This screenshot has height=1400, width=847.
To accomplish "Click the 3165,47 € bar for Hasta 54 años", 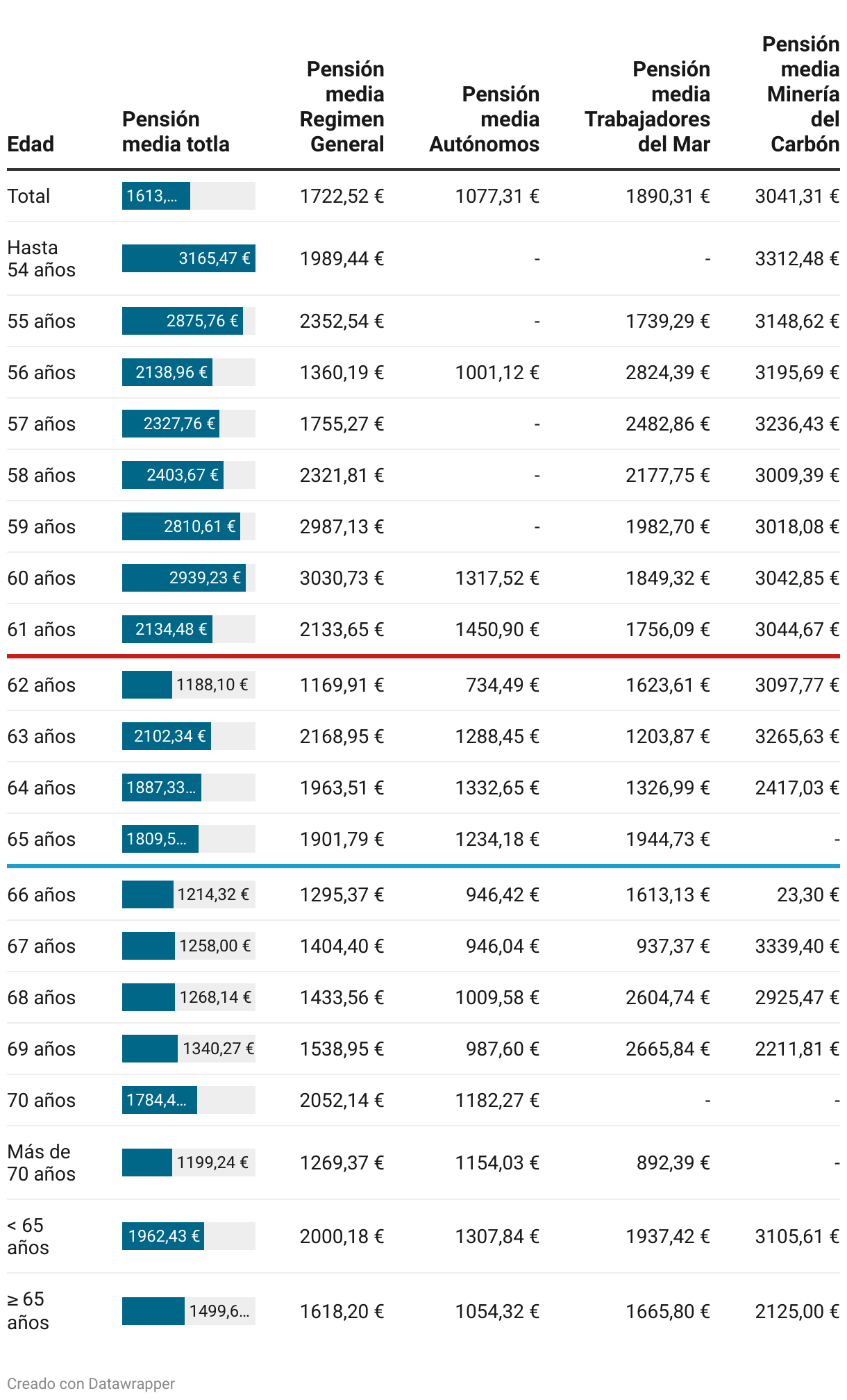I will (188, 258).
